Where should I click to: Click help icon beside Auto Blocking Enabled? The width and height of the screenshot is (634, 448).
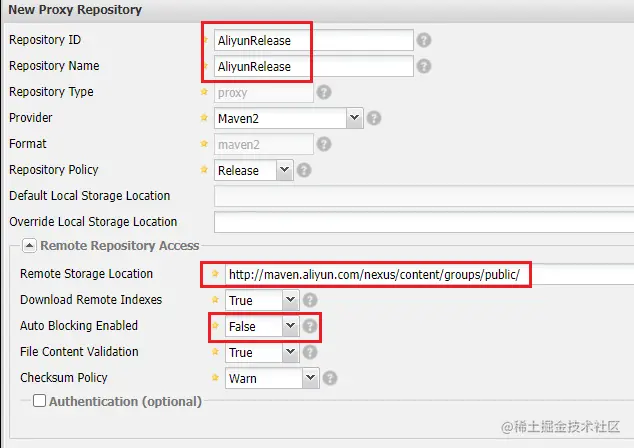(310, 326)
